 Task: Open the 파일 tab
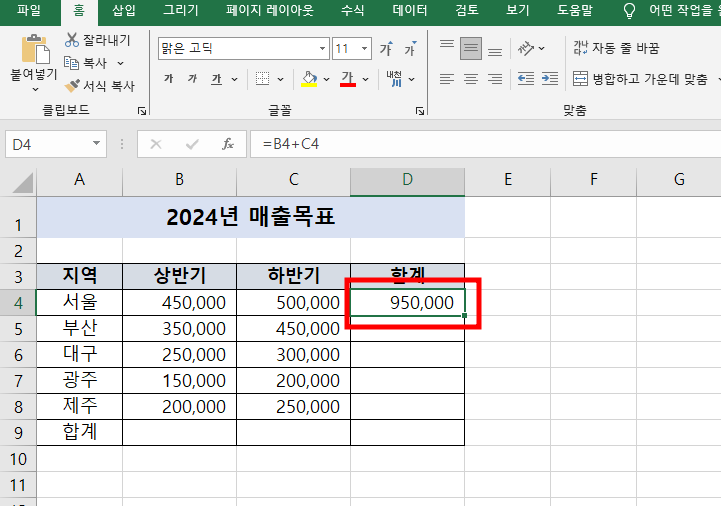[x=29, y=11]
